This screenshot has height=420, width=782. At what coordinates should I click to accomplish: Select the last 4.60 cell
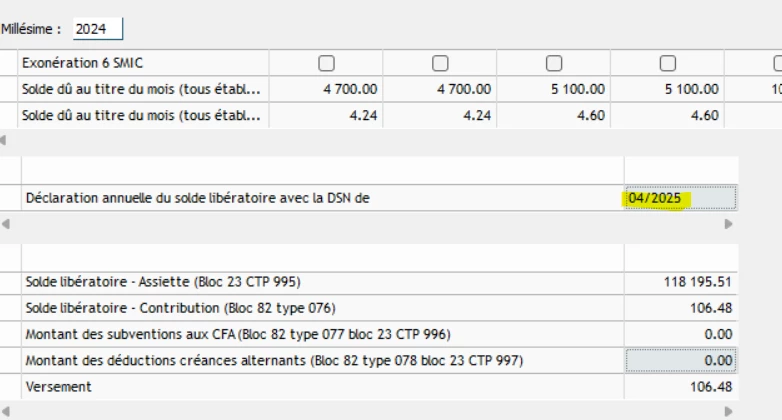tap(667, 115)
